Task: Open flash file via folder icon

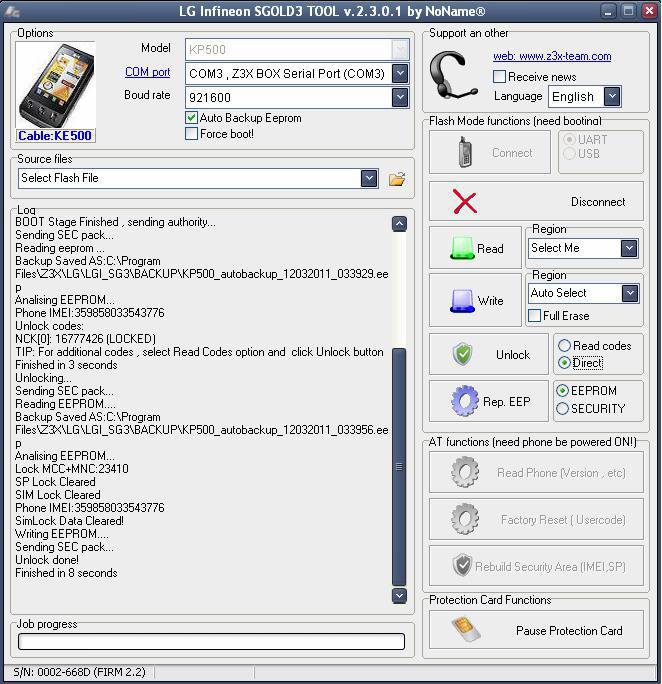Action: (x=397, y=179)
